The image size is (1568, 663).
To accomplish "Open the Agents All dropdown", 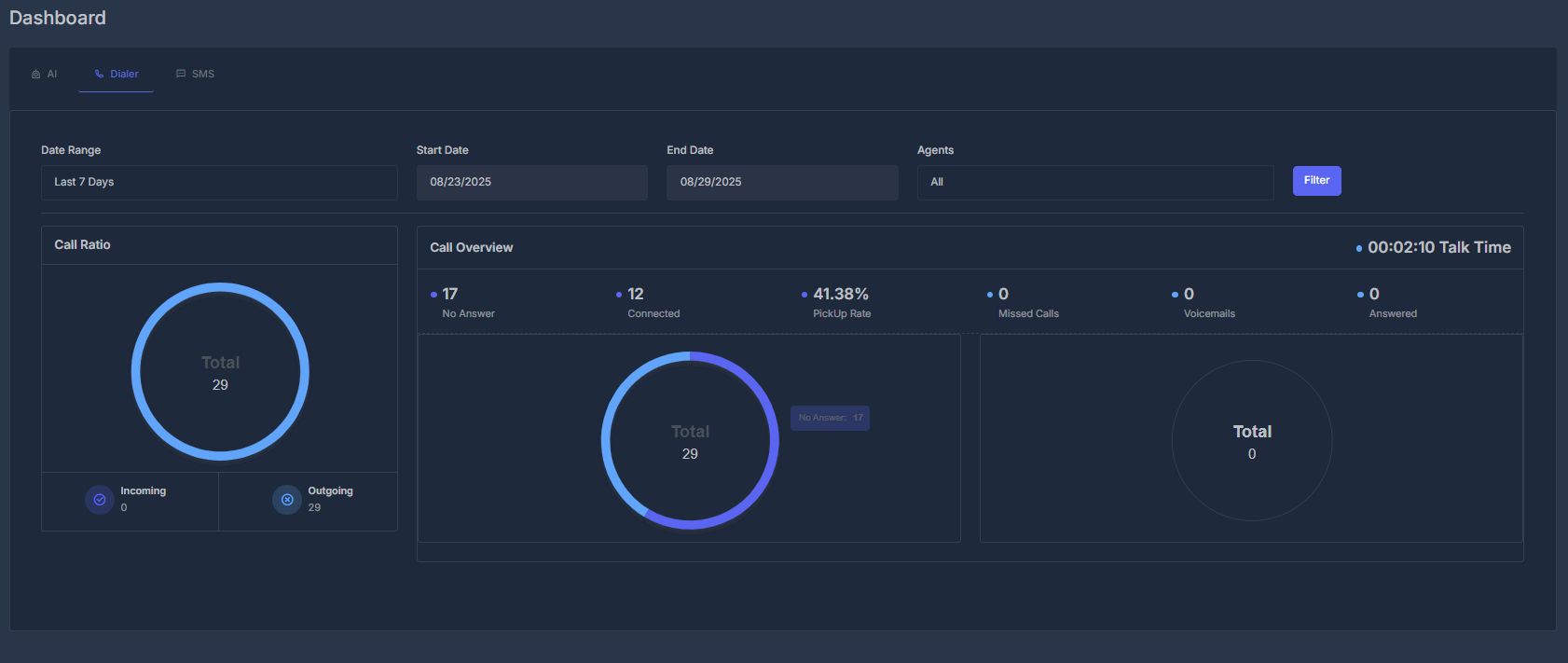I will (x=1095, y=182).
